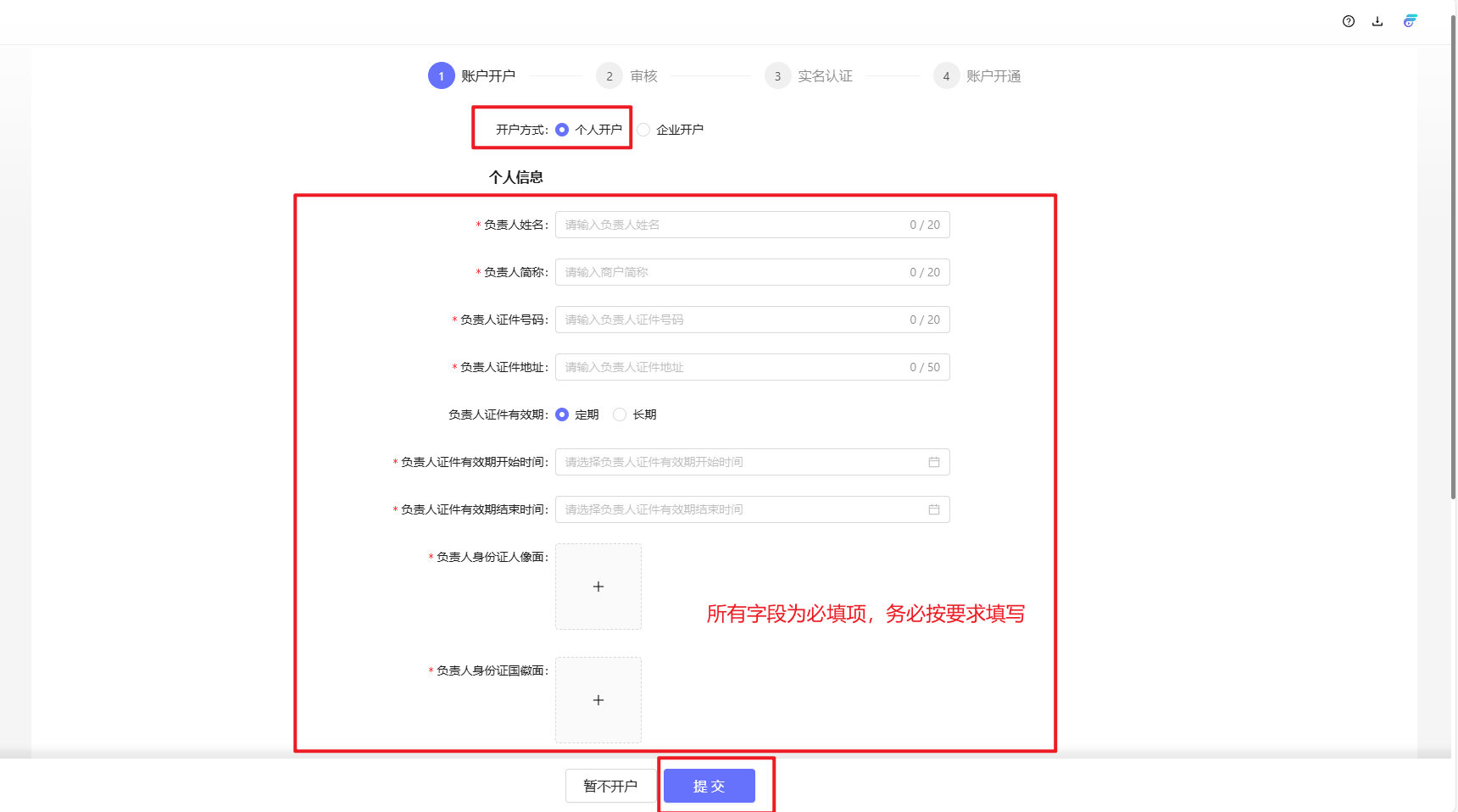The image size is (1458, 812).
Task: Click the ID portrait side upload plus
Action: point(598,587)
